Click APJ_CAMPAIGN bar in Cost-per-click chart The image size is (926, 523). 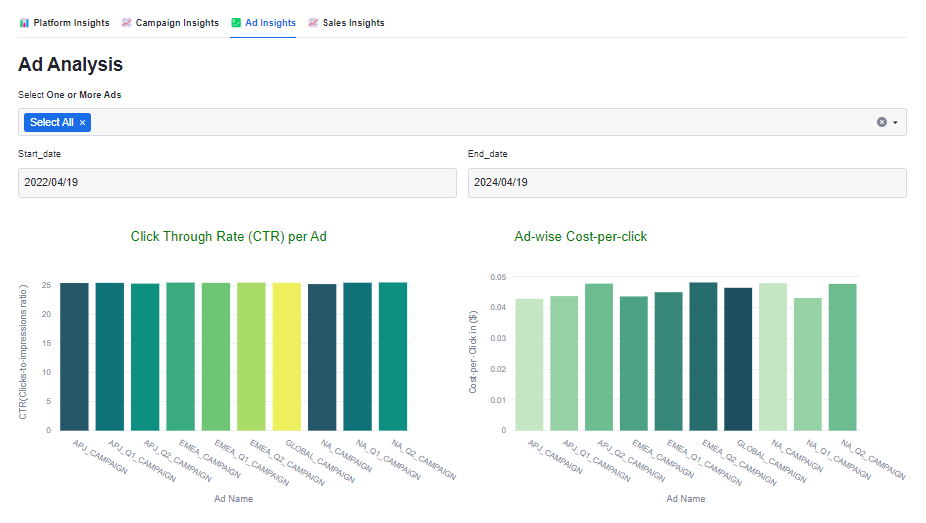(x=529, y=364)
